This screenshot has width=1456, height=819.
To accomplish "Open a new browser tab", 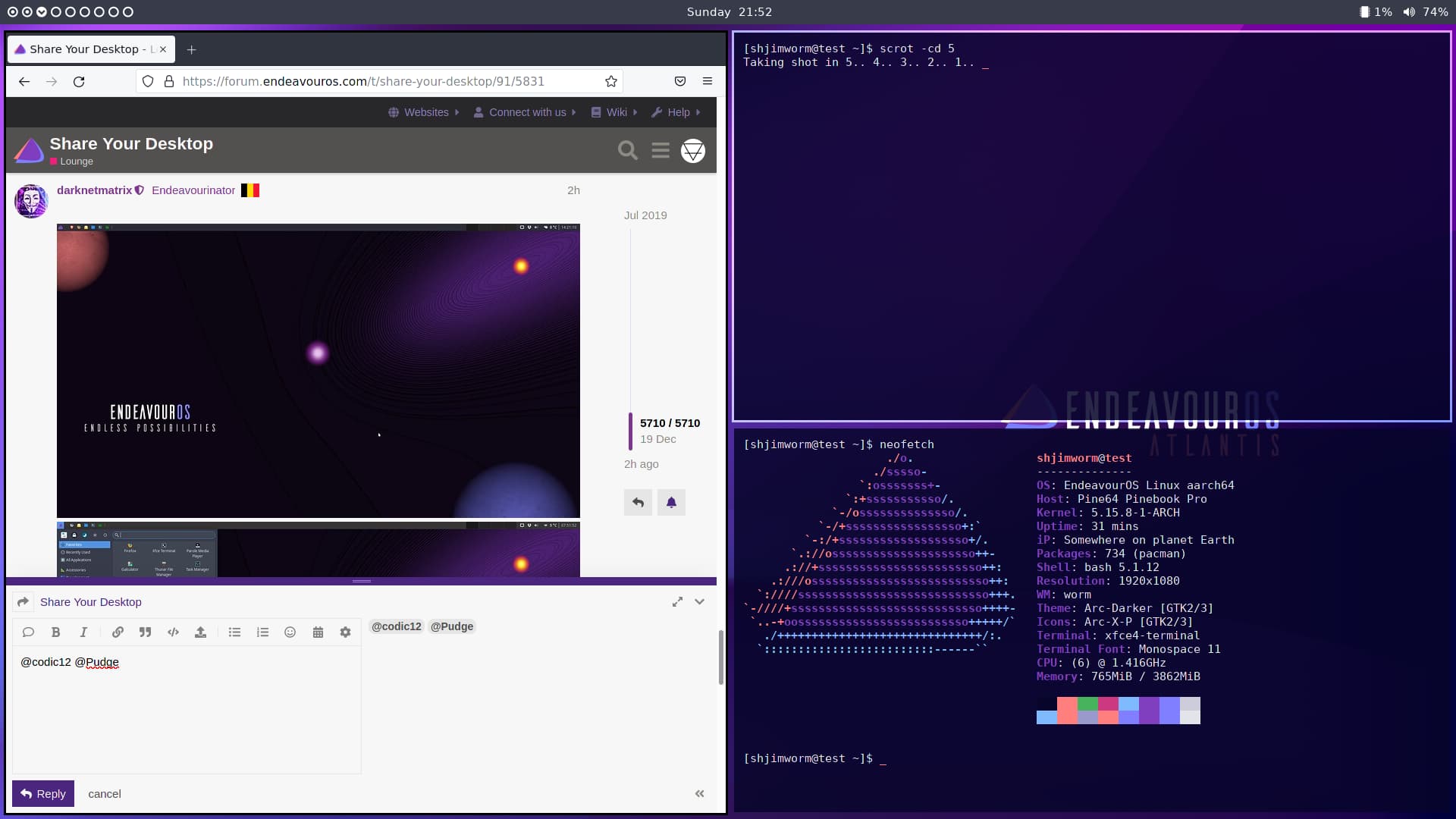I will point(192,49).
